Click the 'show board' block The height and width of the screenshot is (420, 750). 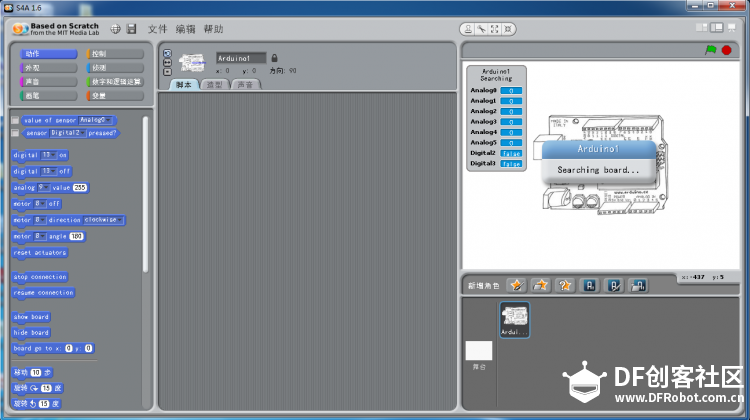(31, 317)
